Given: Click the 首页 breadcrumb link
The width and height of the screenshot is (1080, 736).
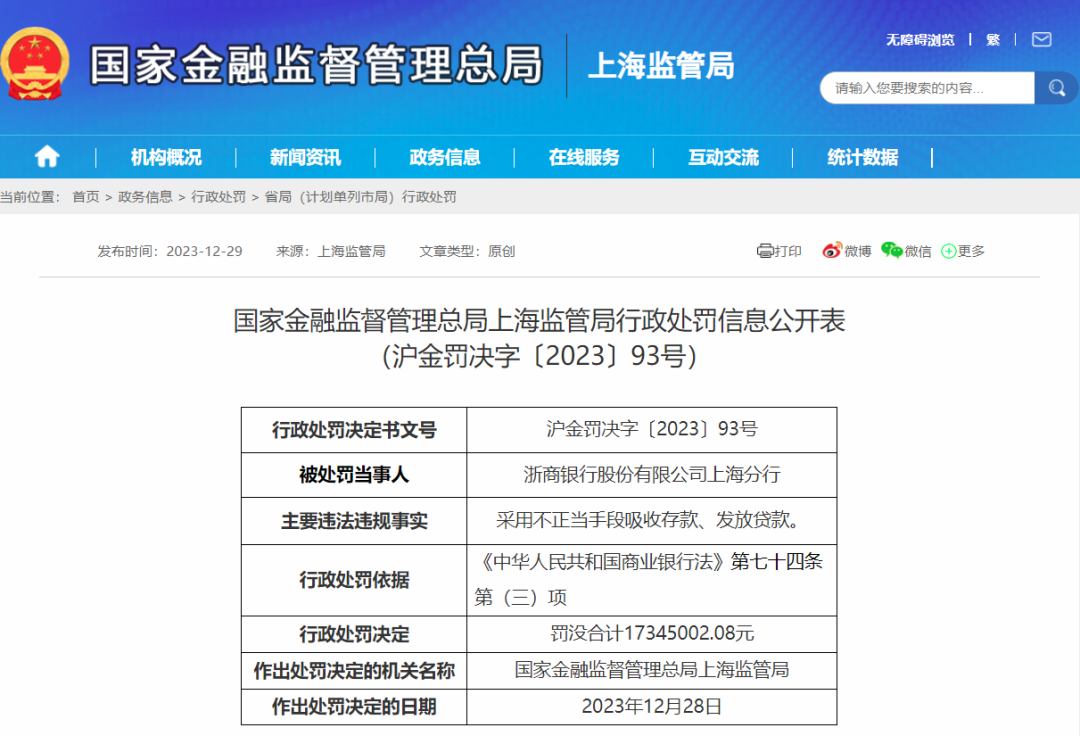Looking at the screenshot, I should [85, 197].
